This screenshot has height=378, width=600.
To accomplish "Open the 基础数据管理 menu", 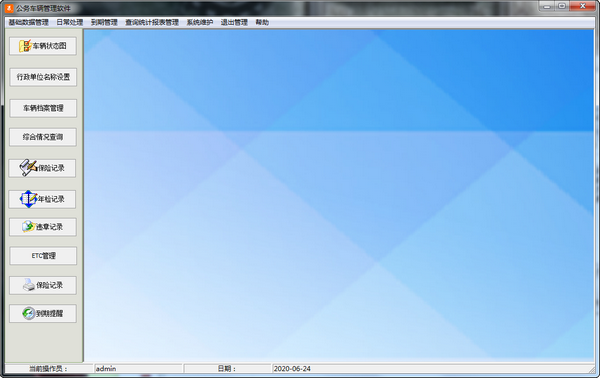I will pyautogui.click(x=29, y=22).
